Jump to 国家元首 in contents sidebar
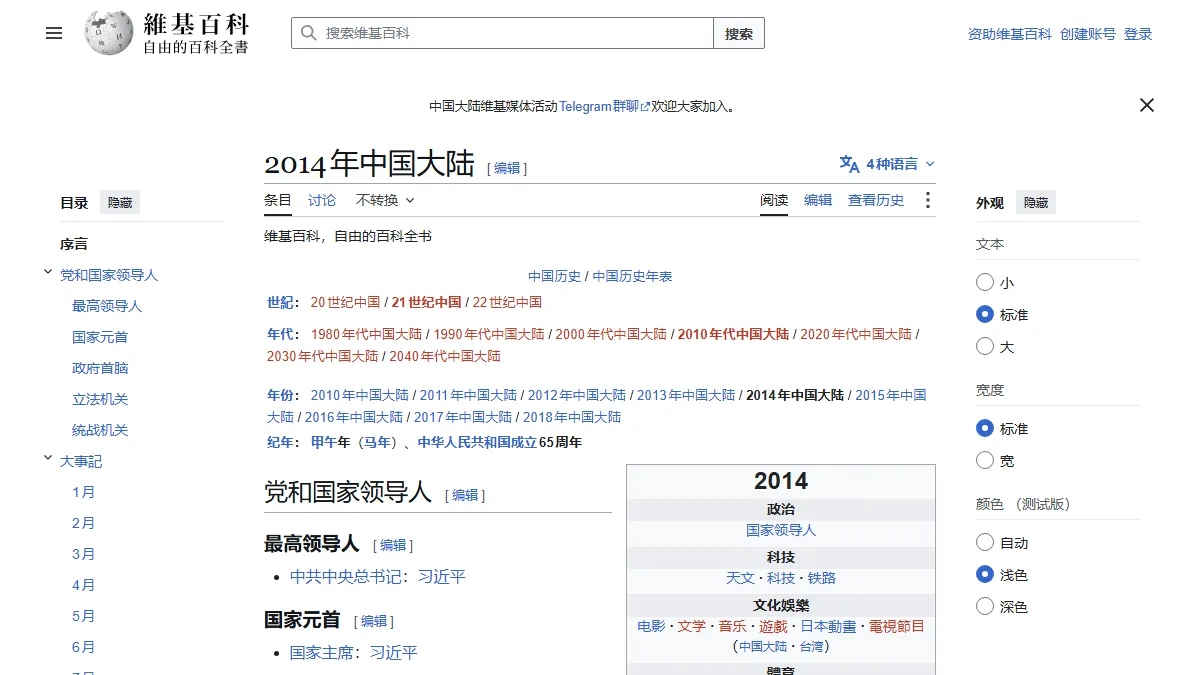The height and width of the screenshot is (675, 1200). tap(100, 337)
